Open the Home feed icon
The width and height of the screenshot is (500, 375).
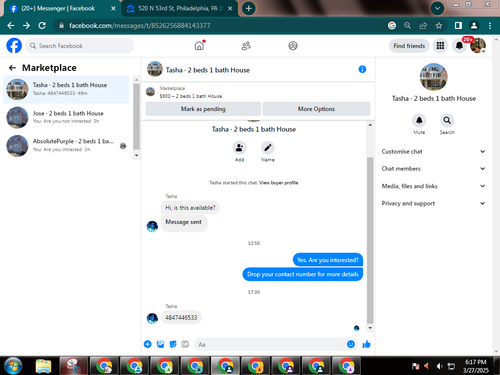pyautogui.click(x=199, y=46)
